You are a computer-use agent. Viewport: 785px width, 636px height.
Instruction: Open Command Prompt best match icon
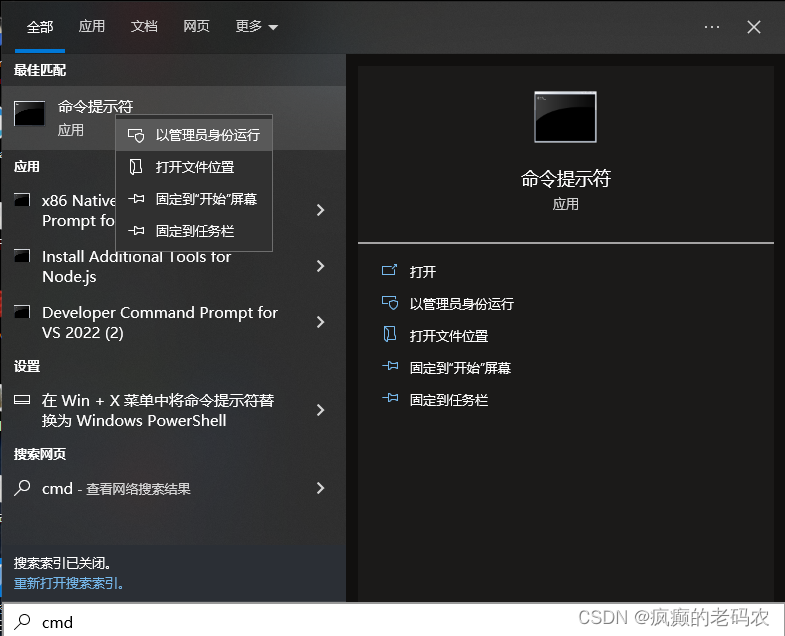(x=30, y=114)
